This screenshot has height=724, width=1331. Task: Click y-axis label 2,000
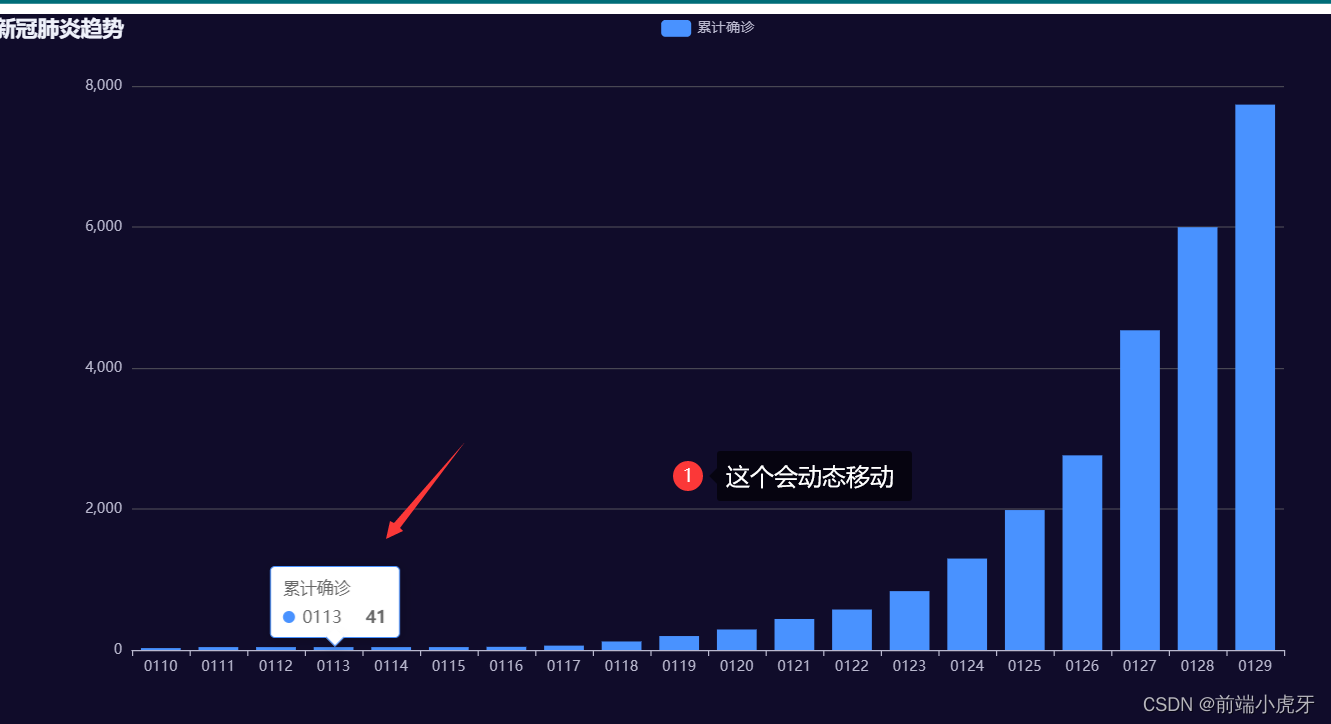(104, 509)
